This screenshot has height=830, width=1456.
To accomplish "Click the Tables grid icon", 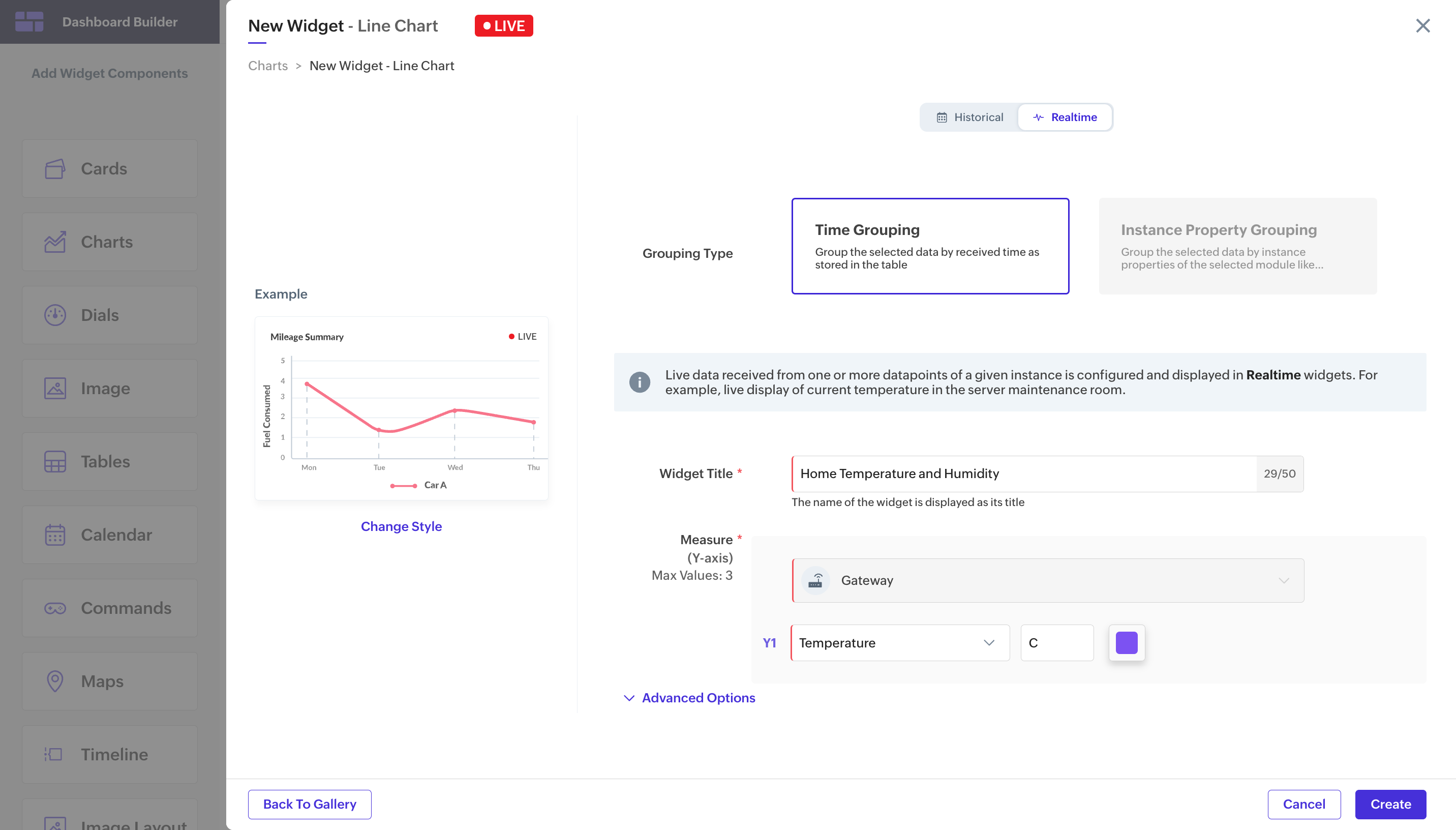I will [55, 462].
